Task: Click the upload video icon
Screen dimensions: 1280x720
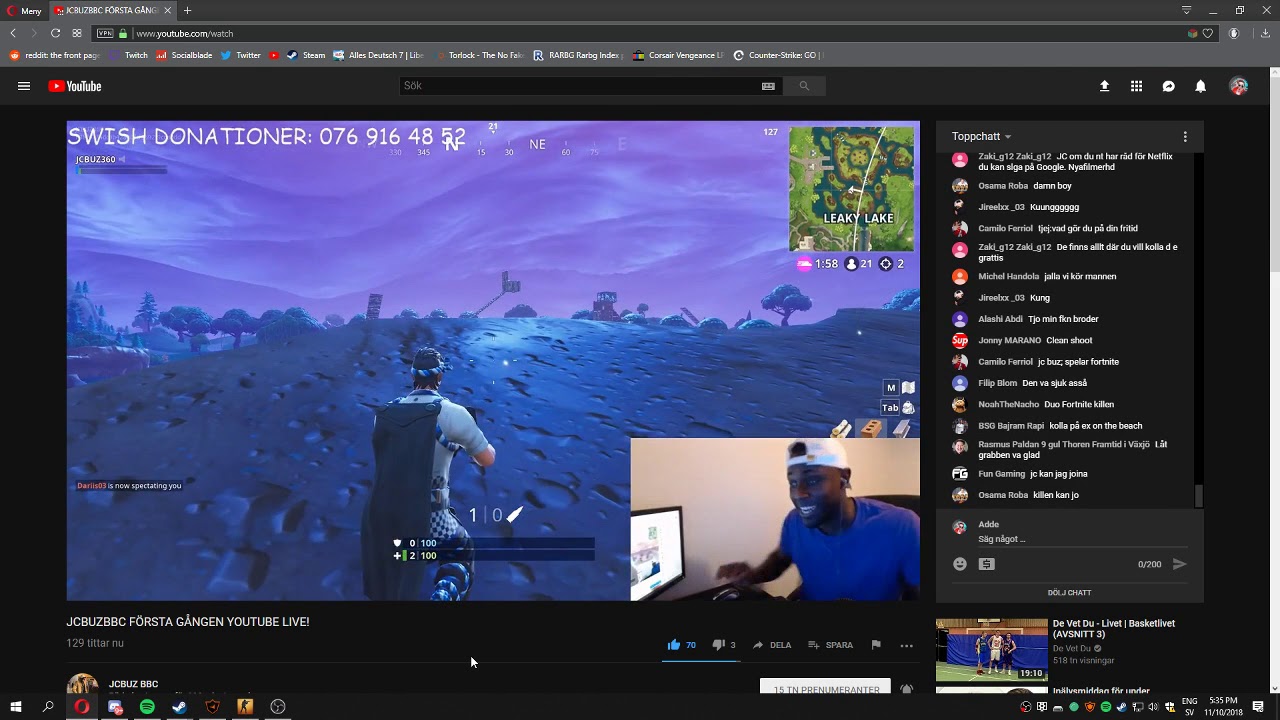Action: (1104, 86)
